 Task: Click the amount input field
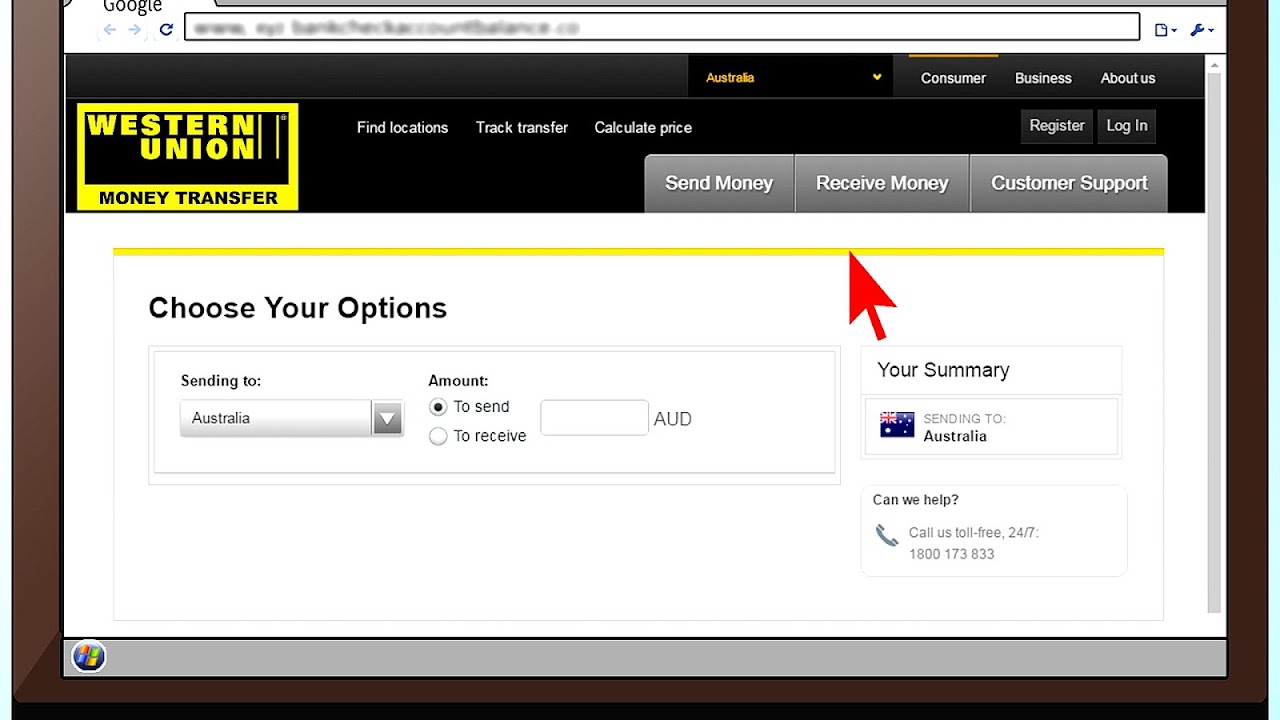click(x=594, y=418)
